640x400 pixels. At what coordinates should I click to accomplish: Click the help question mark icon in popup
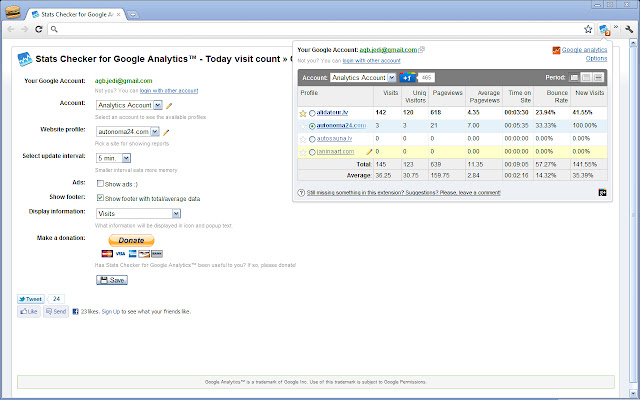pyautogui.click(x=301, y=193)
